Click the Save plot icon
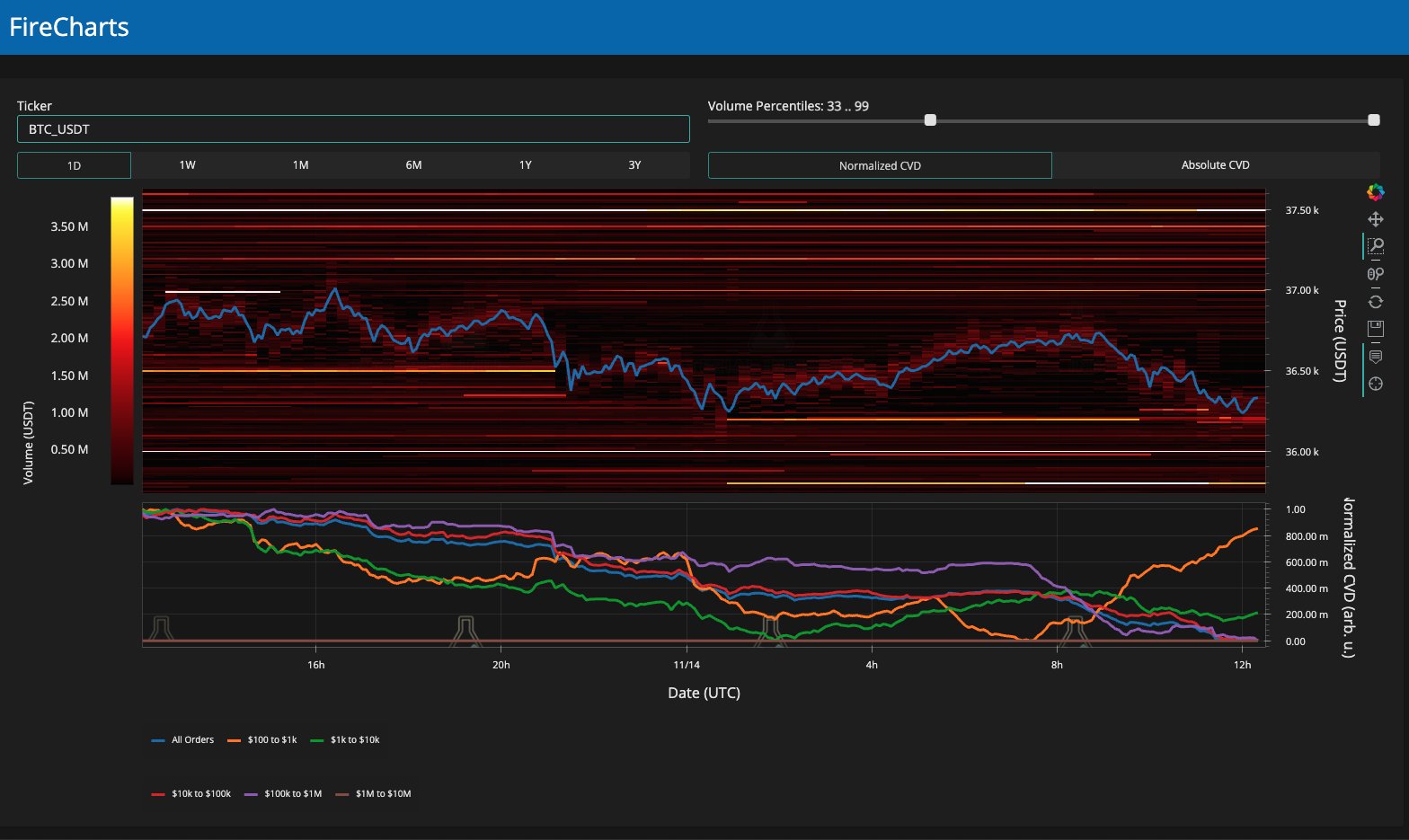Image resolution: width=1409 pixels, height=840 pixels. (x=1375, y=329)
